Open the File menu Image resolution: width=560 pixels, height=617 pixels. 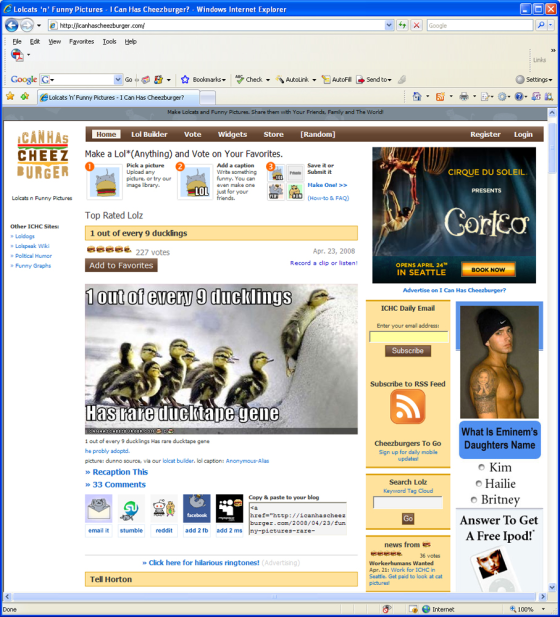pyautogui.click(x=17, y=42)
